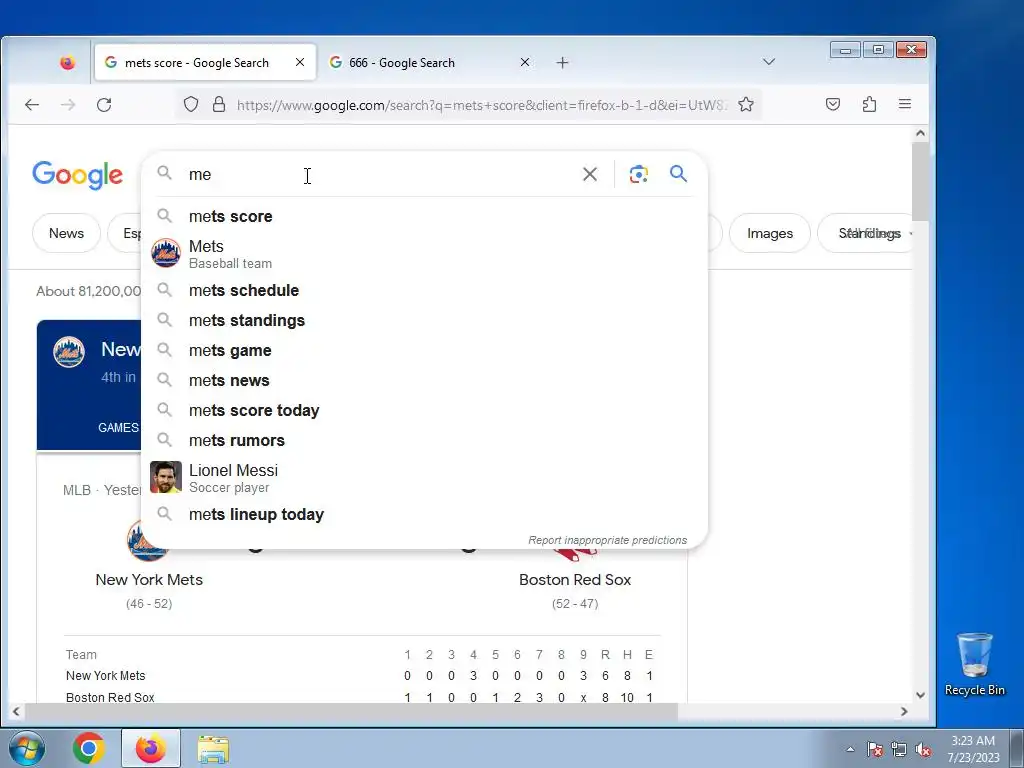This screenshot has width=1024, height=768.
Task: Click the network tray icon
Action: point(899,749)
